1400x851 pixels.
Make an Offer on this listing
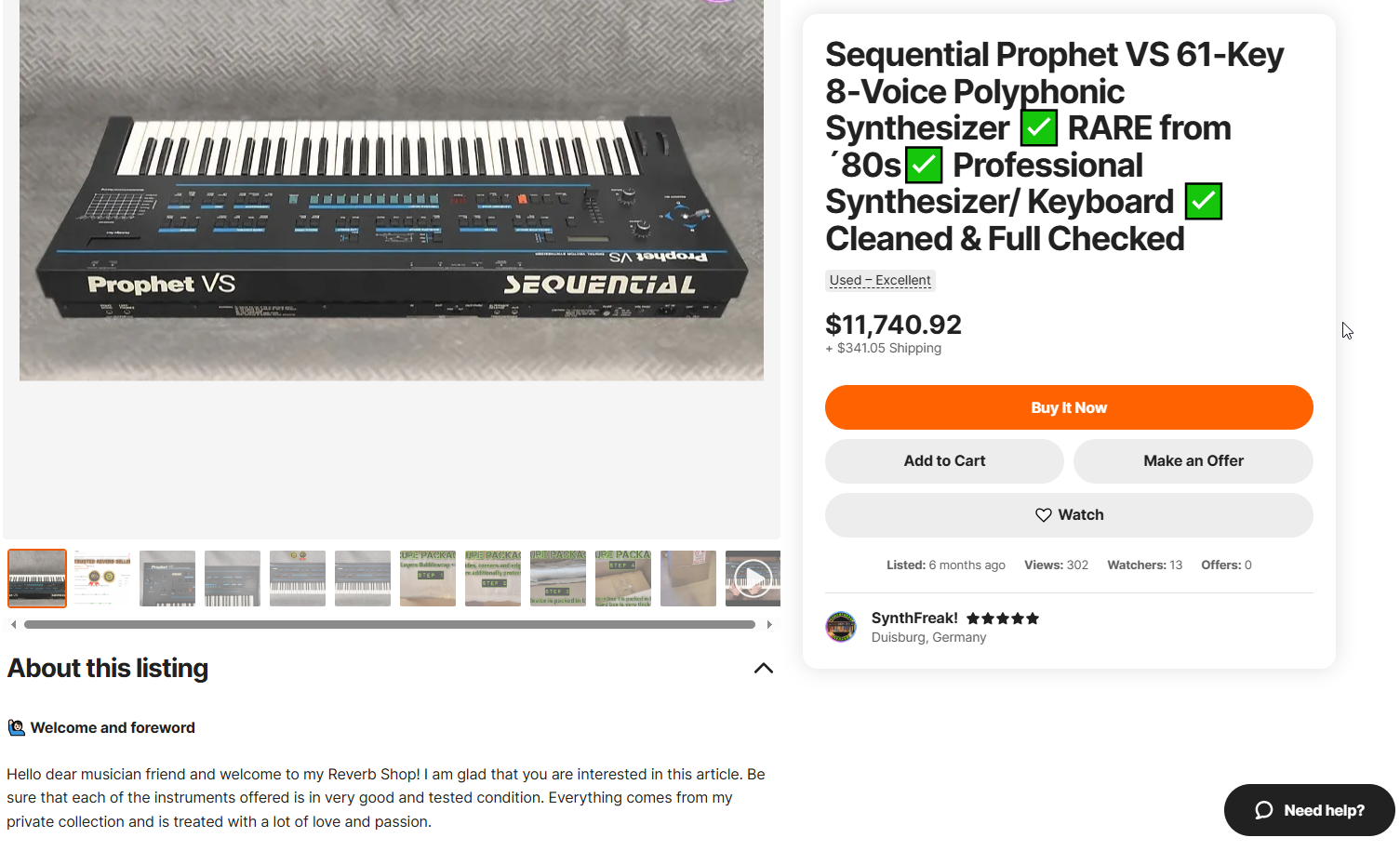[x=1193, y=461]
